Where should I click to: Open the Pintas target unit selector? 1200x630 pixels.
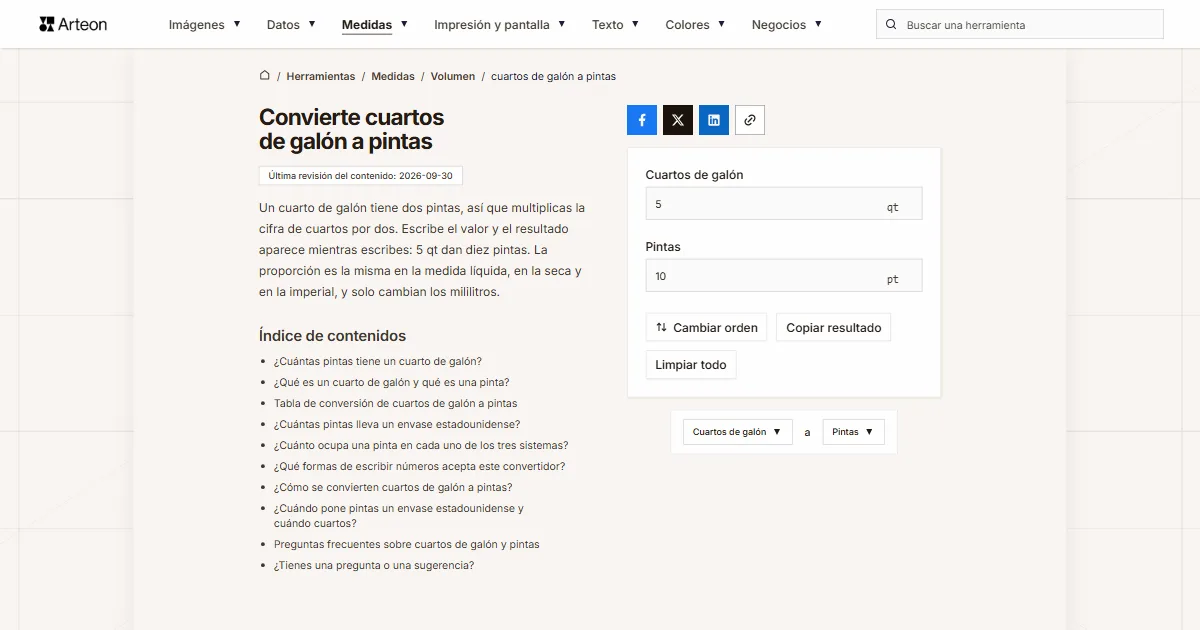click(854, 432)
